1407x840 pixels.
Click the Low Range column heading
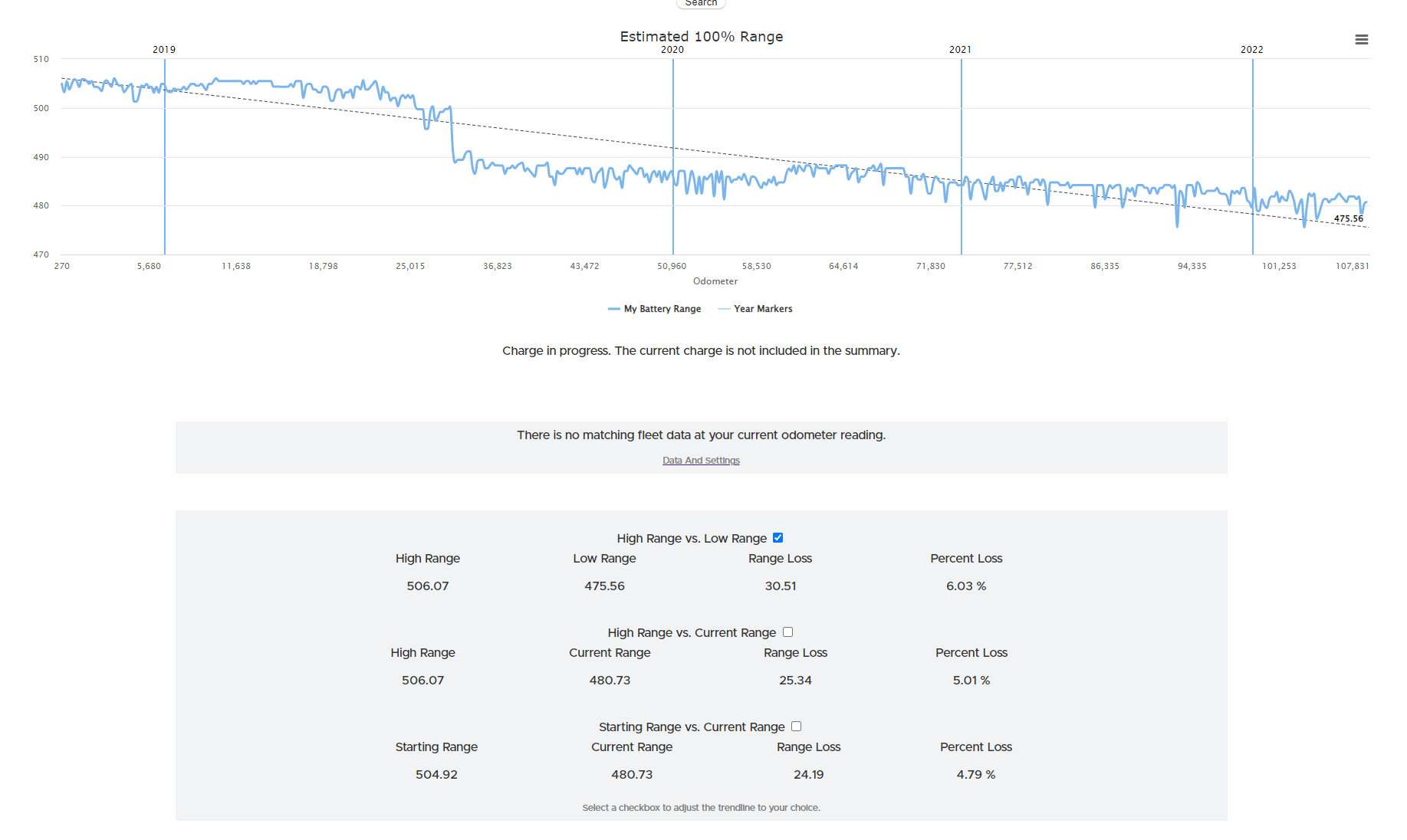tap(604, 558)
